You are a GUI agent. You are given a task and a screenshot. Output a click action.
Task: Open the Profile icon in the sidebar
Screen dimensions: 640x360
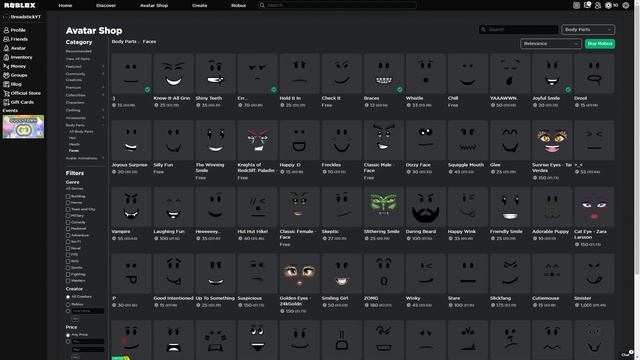pos(6,30)
